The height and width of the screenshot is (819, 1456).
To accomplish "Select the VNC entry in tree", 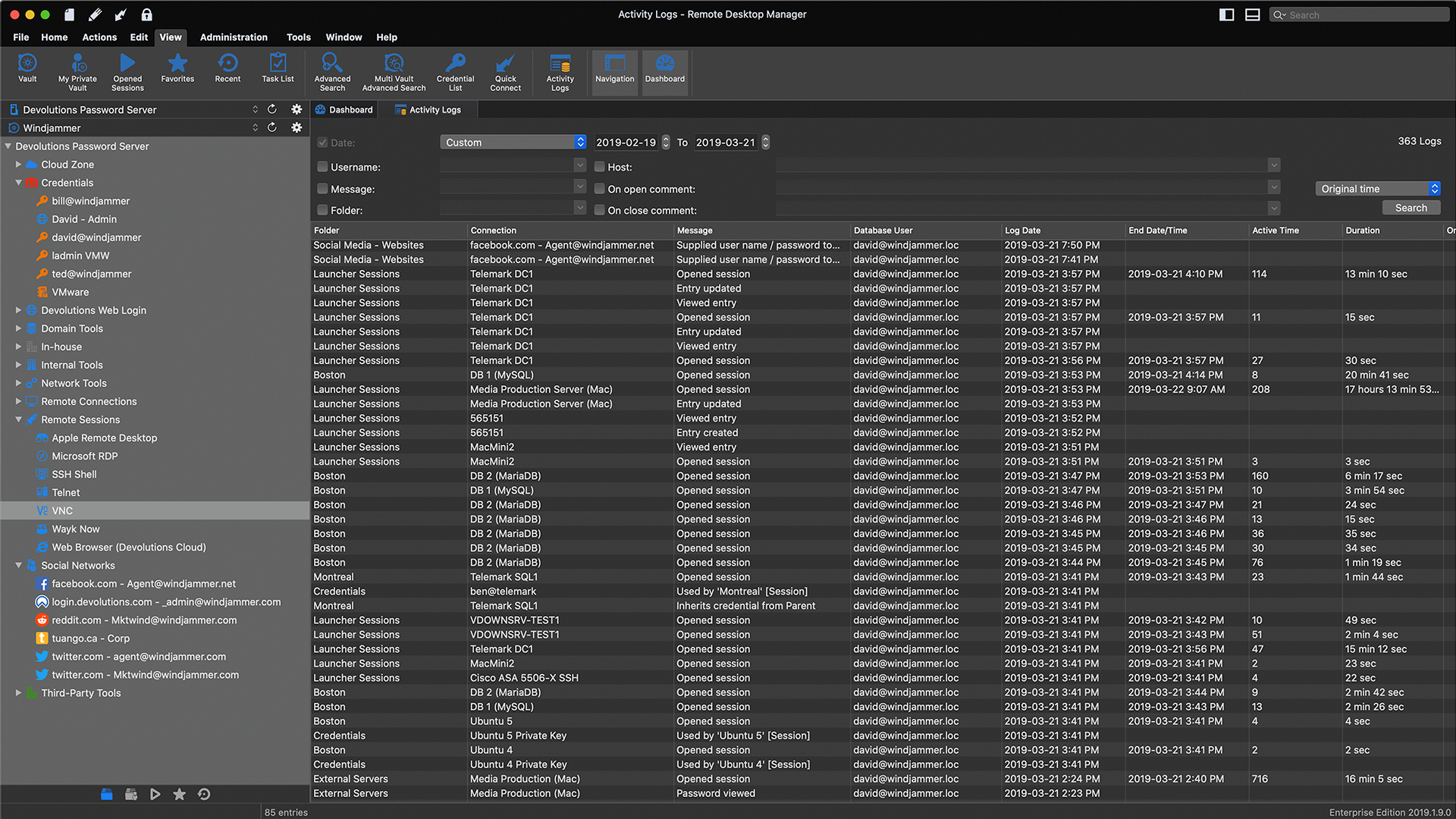I will (x=62, y=510).
